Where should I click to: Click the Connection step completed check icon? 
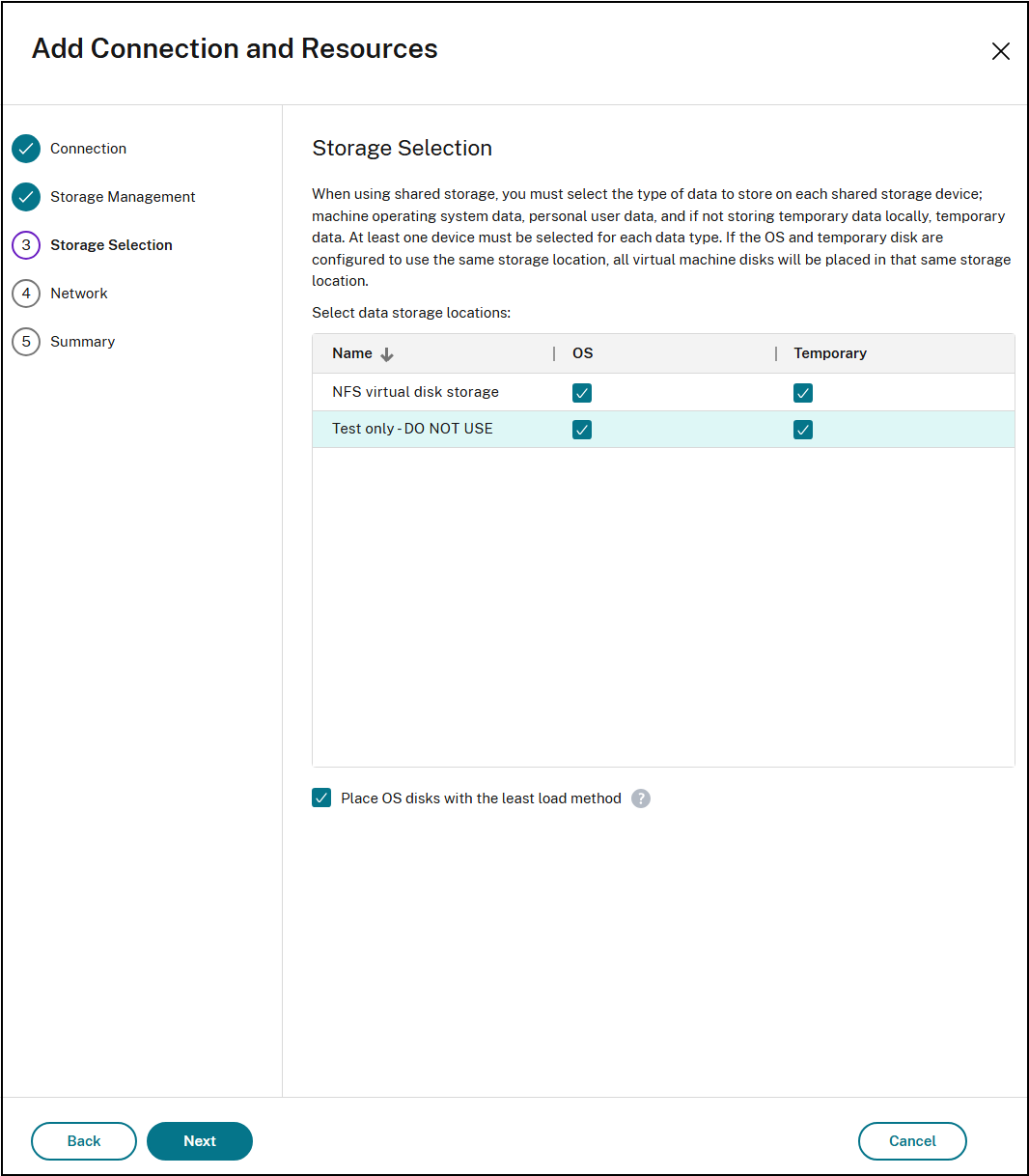coord(25,148)
